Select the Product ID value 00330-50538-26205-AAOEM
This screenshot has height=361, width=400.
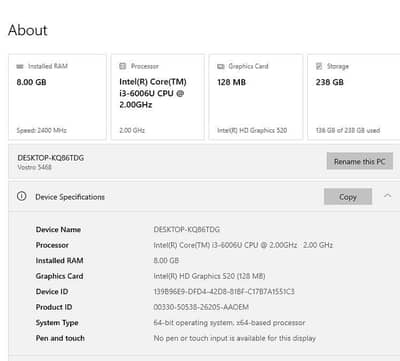pyautogui.click(x=201, y=307)
